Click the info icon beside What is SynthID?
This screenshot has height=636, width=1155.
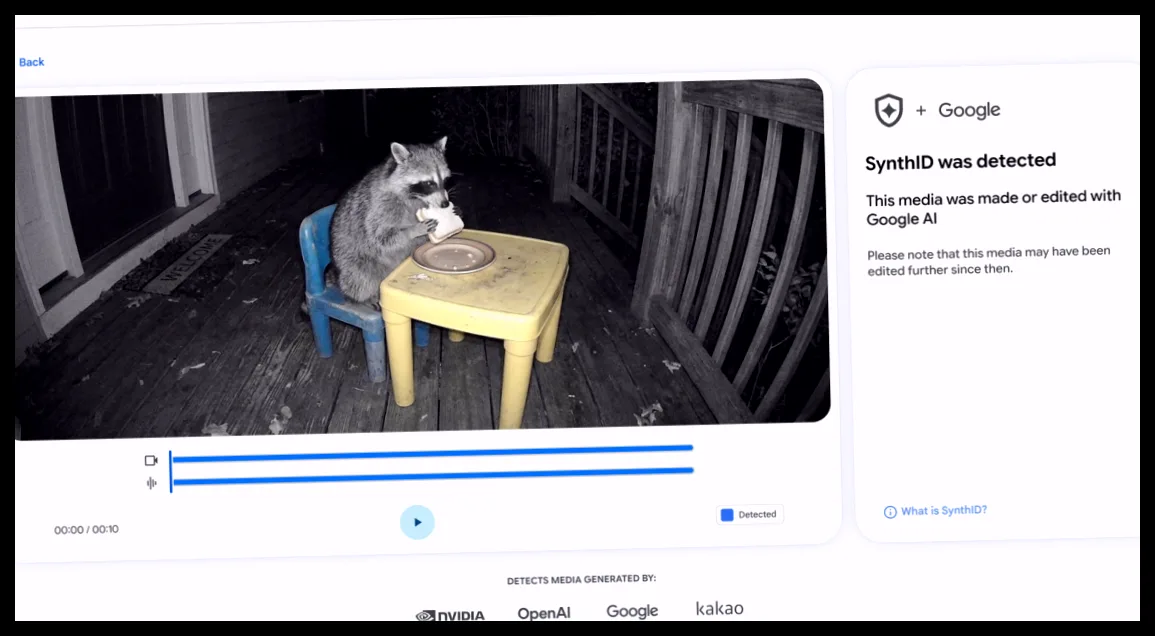(890, 512)
